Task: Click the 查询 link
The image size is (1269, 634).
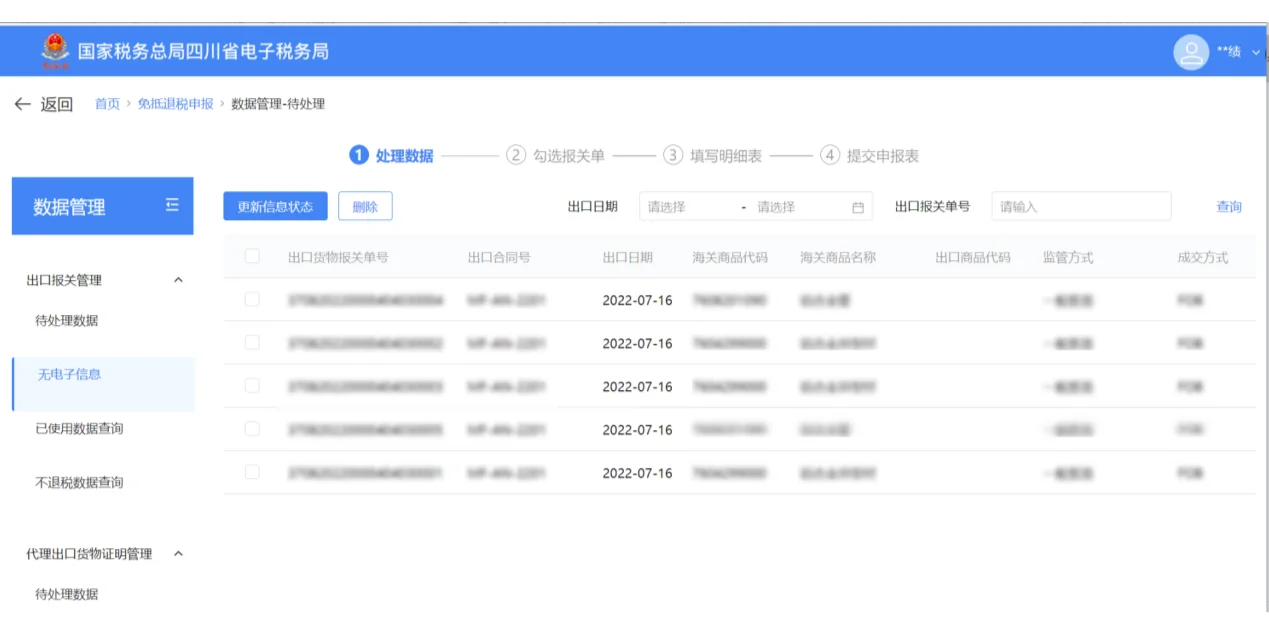Action: (1229, 206)
